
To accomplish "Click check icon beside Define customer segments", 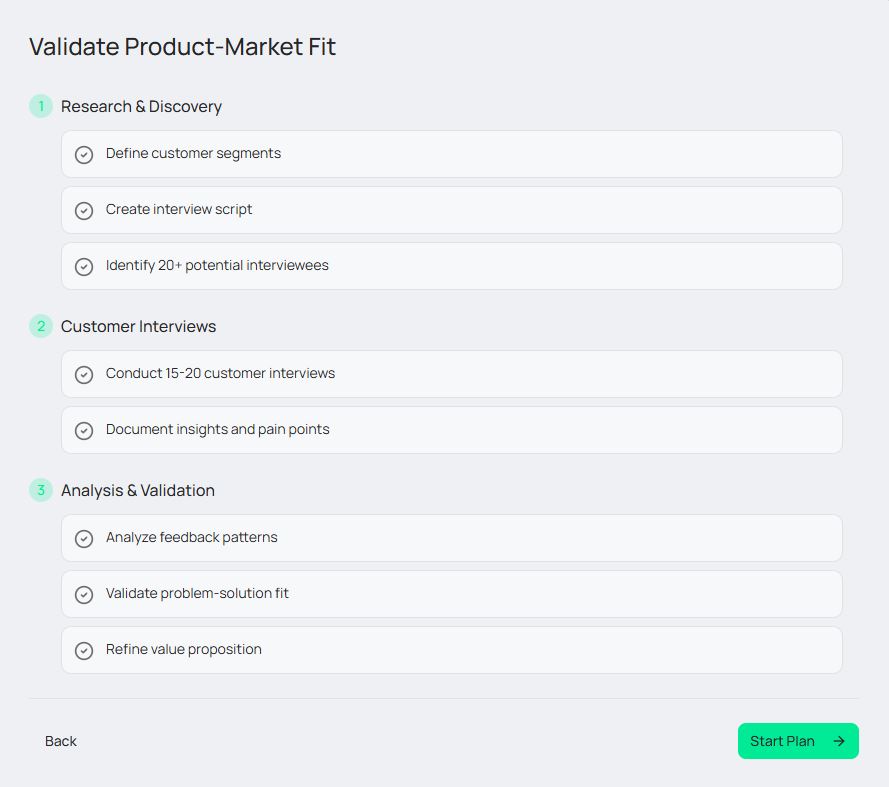I will point(84,155).
